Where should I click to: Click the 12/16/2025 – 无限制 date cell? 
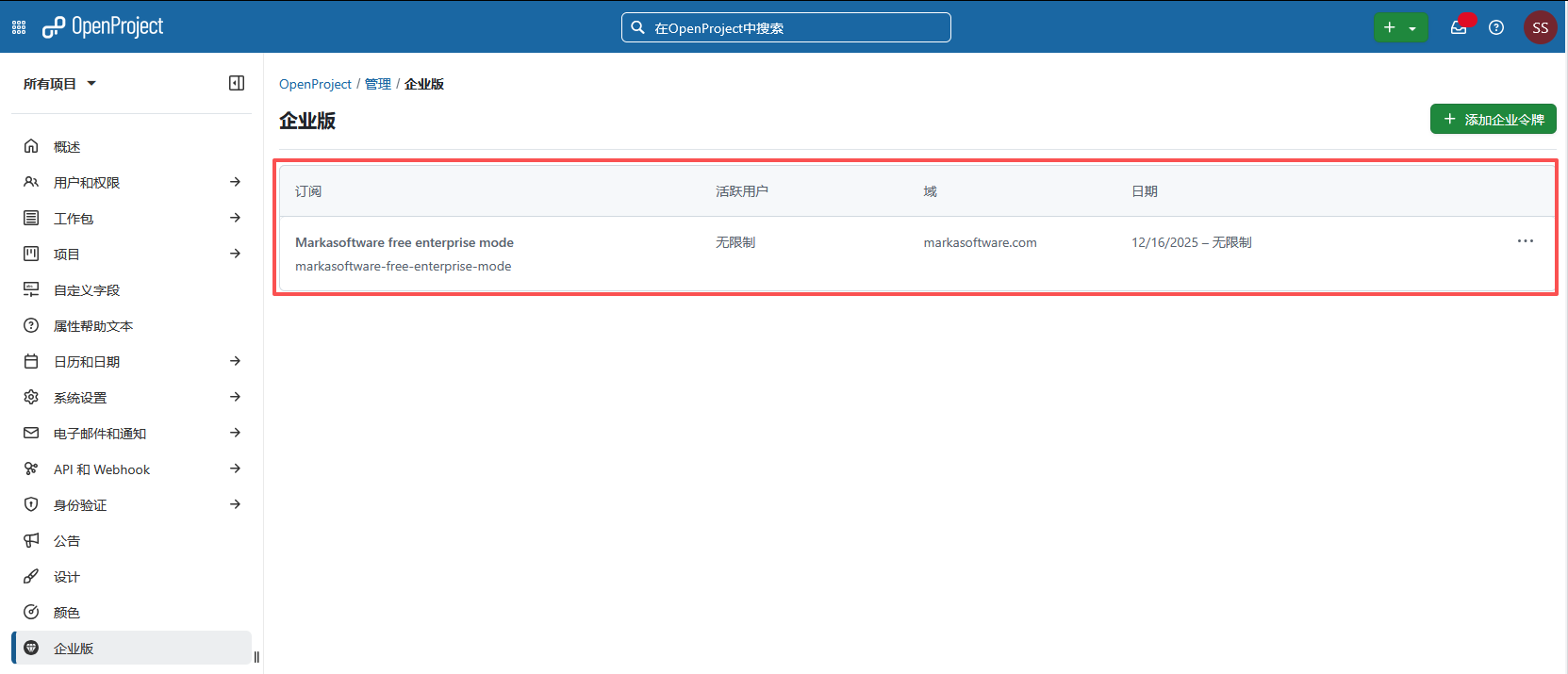(x=1192, y=242)
